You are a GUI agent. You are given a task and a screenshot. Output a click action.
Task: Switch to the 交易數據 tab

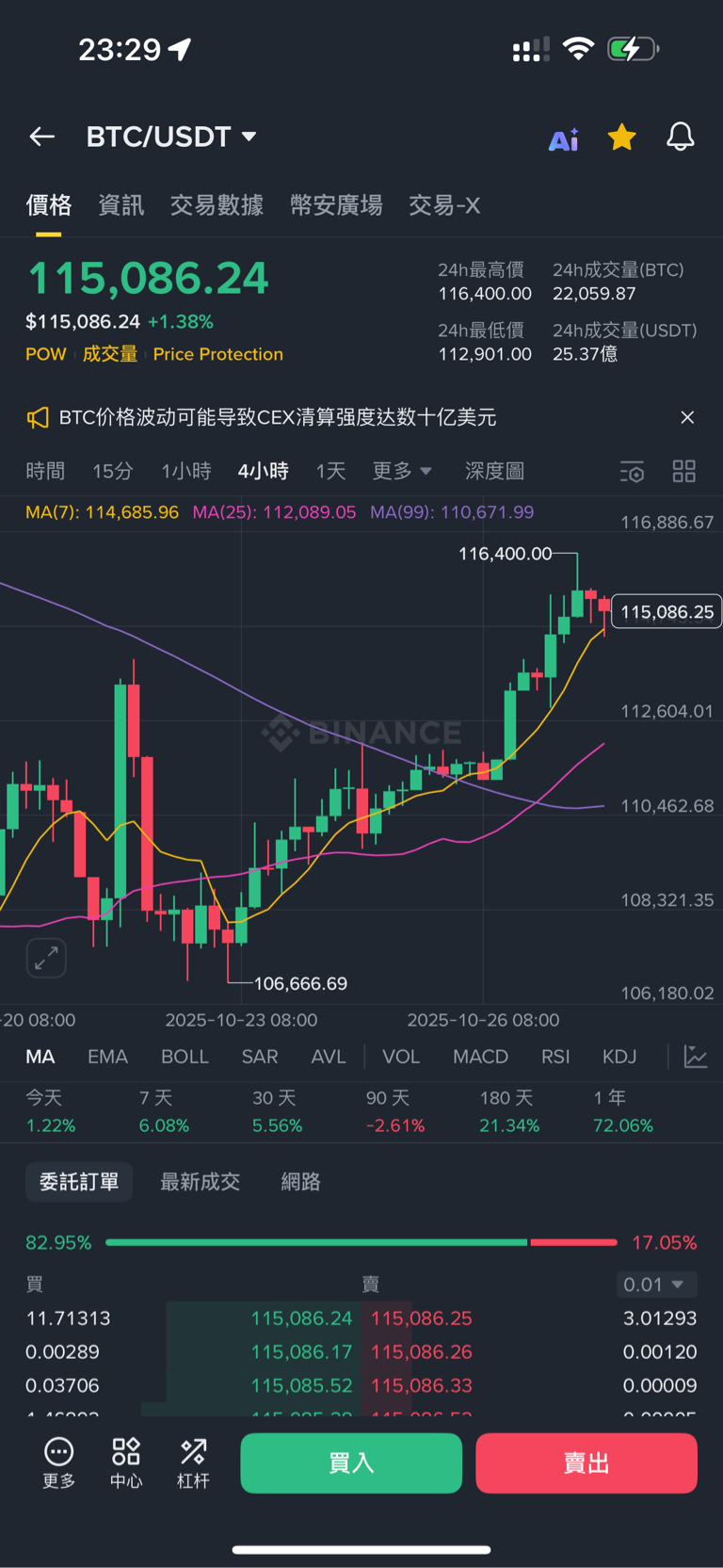[x=217, y=205]
